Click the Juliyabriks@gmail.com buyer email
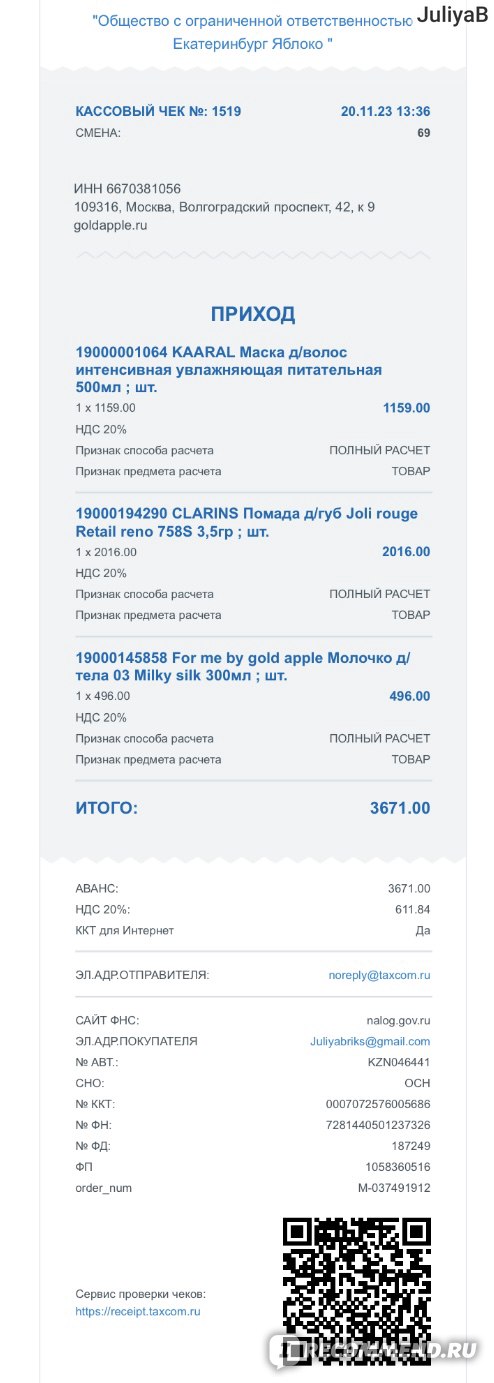 coord(369,1041)
